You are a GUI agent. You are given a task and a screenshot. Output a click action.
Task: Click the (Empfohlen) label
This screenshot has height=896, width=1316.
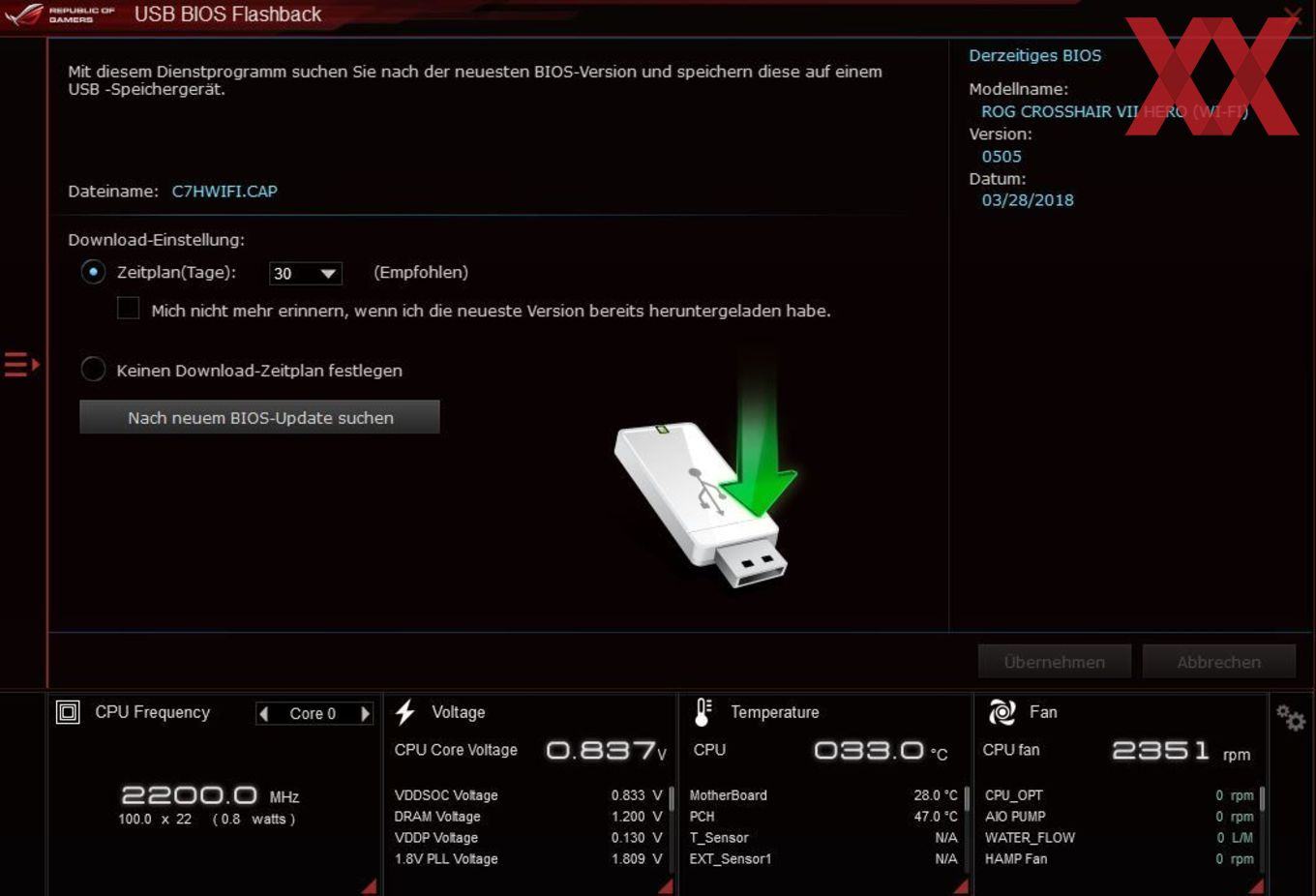pos(421,273)
